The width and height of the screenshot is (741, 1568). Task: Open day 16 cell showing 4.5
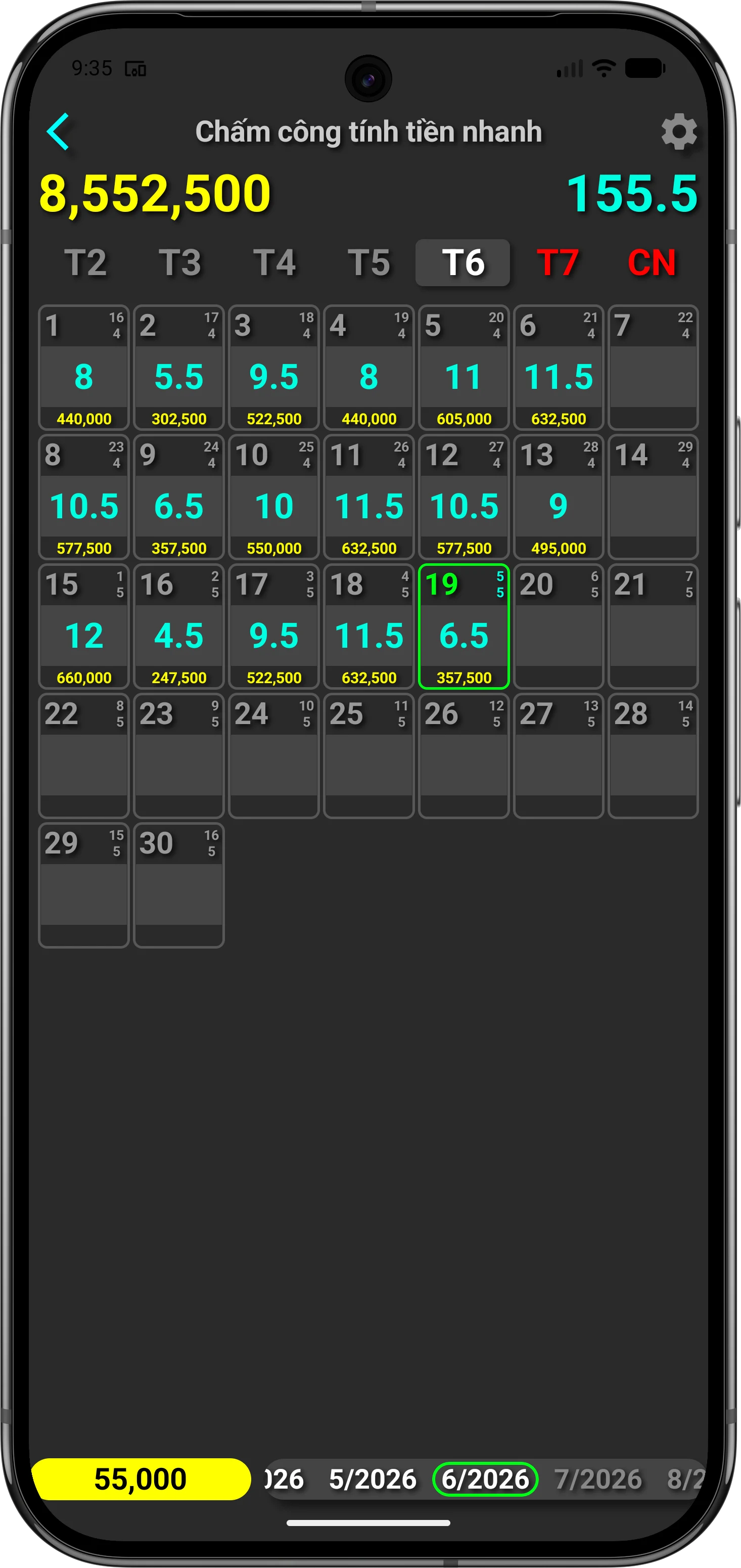pos(179,627)
